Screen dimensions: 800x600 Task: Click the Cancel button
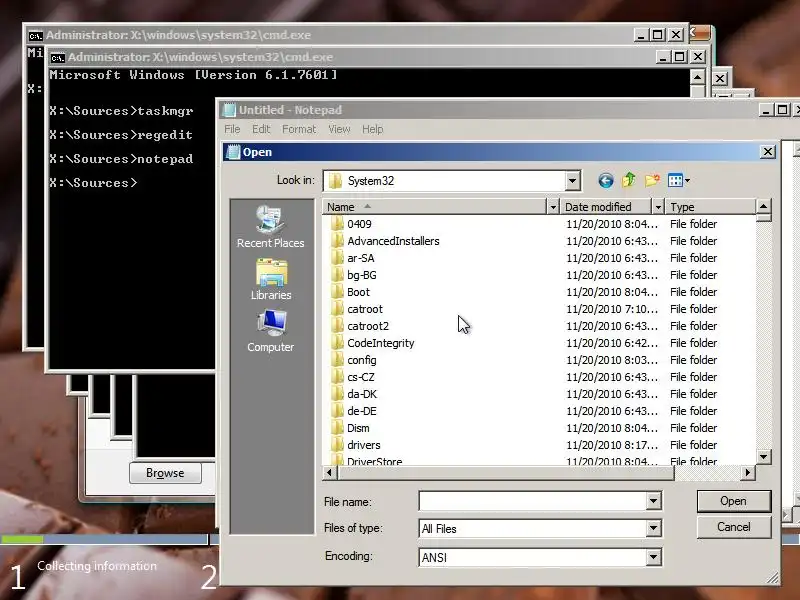[x=734, y=527]
